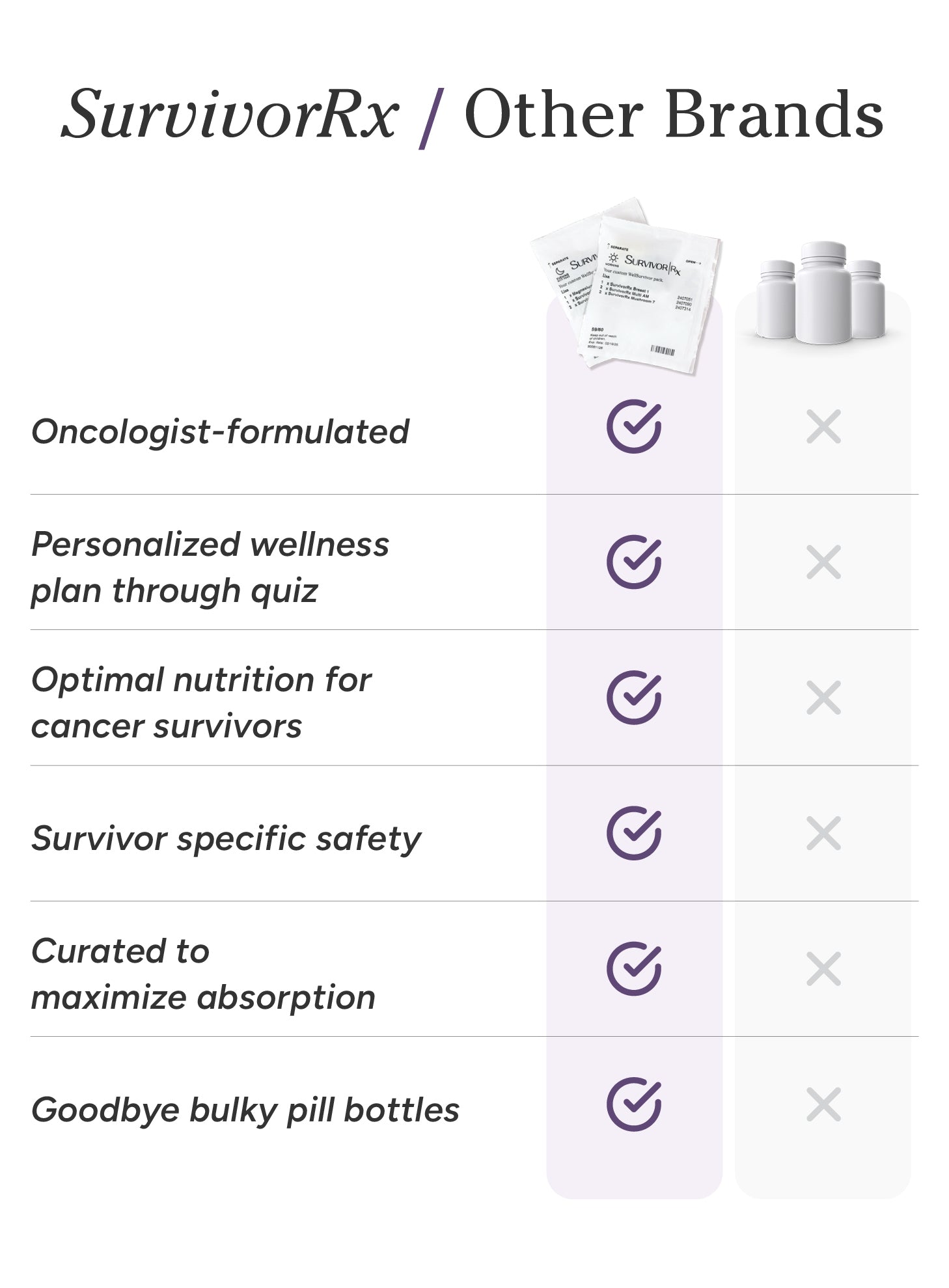Screen dimensions: 949x1288
Task: Click the SurvivorRx heading text
Action: point(230,115)
